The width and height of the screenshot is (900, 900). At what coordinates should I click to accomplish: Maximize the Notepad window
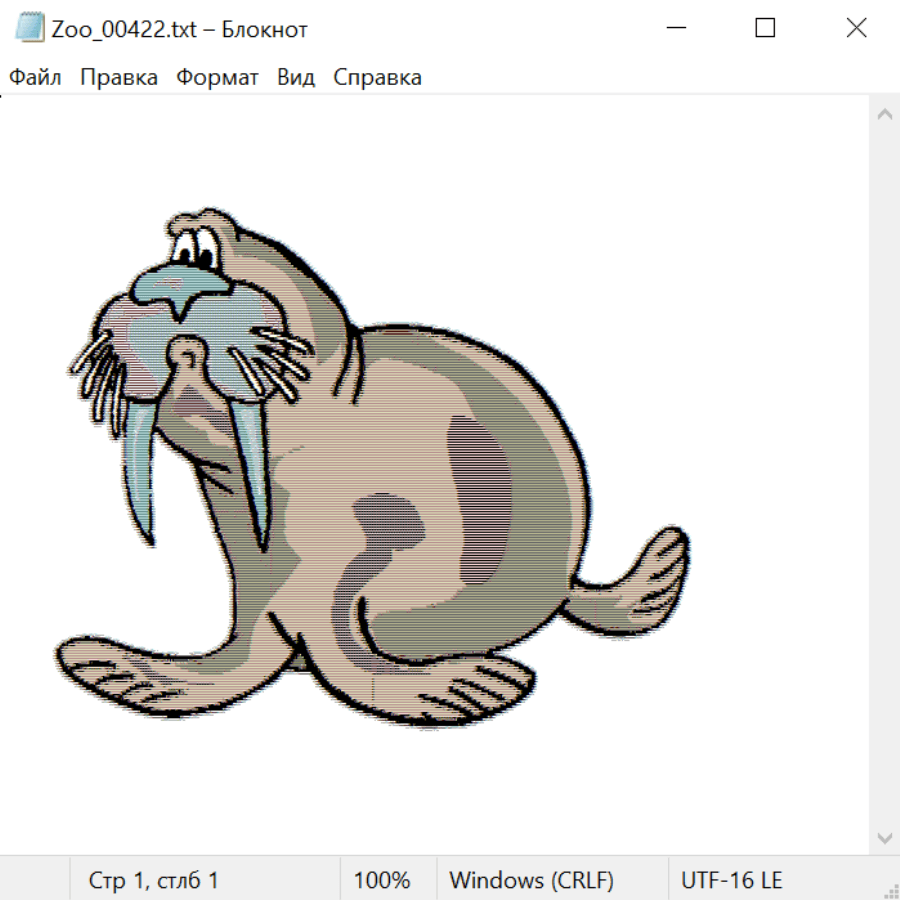click(765, 28)
